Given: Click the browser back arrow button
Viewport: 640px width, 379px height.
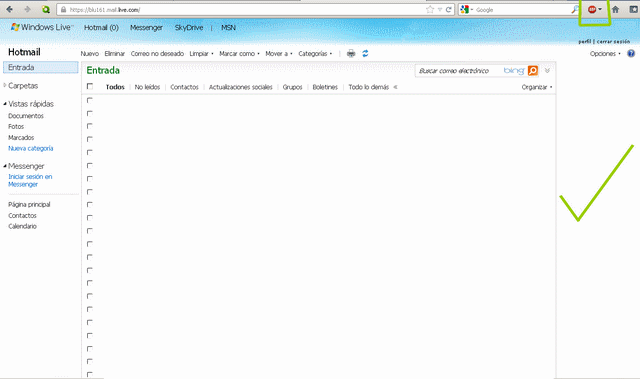Looking at the screenshot, I should point(9,9).
